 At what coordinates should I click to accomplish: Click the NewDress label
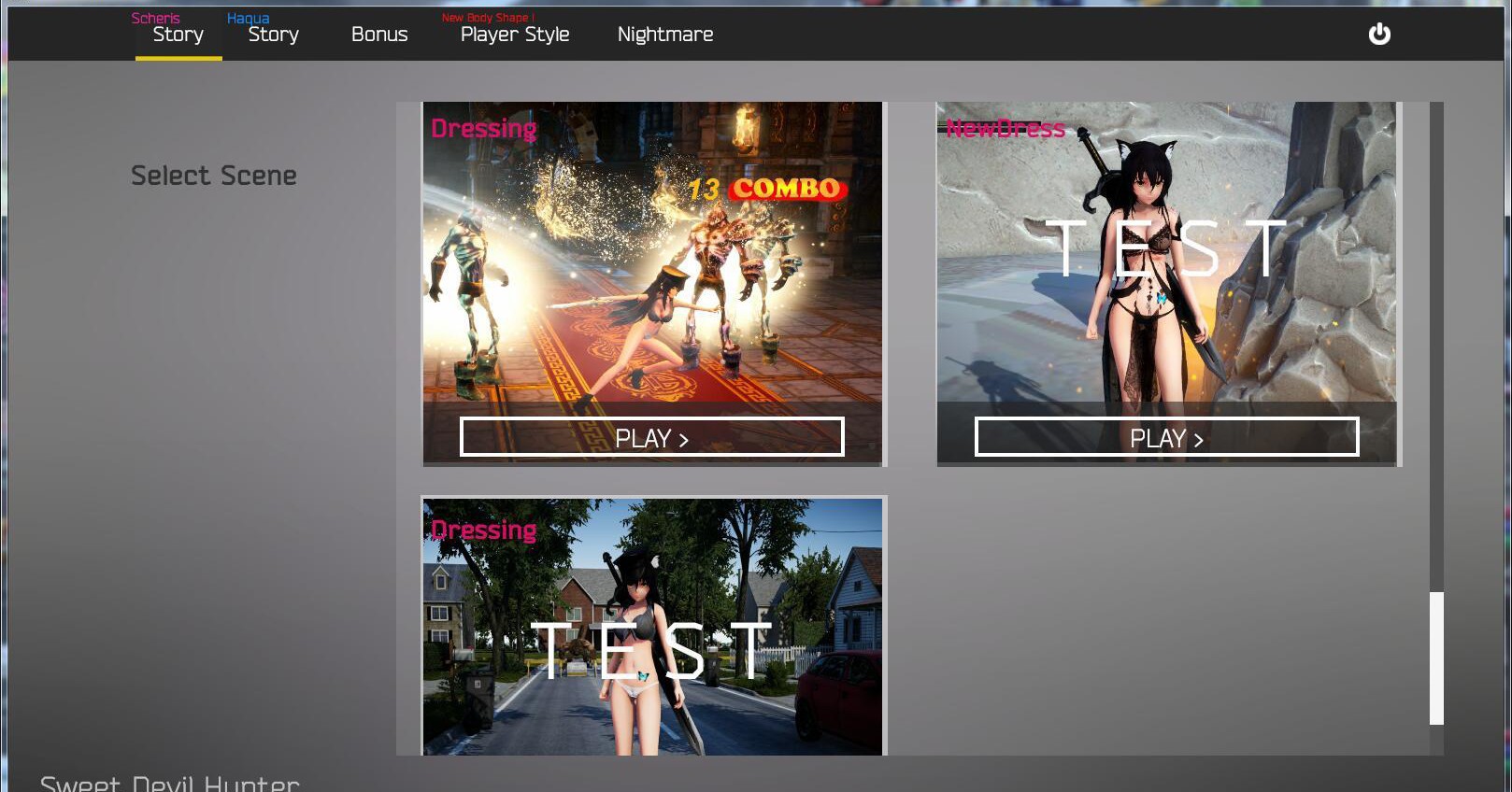pyautogui.click(x=1006, y=128)
